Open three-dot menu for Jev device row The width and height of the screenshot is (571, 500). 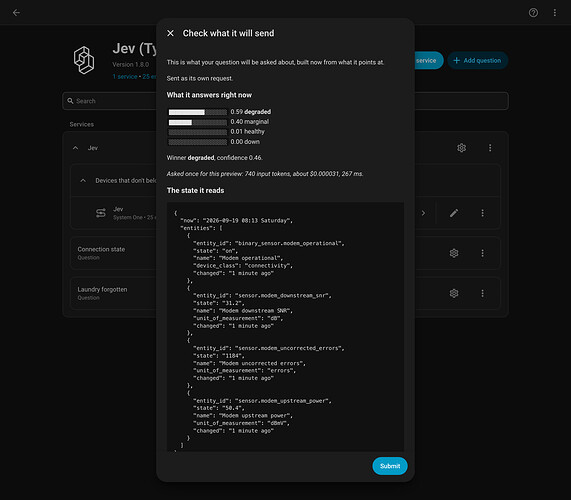coord(483,213)
